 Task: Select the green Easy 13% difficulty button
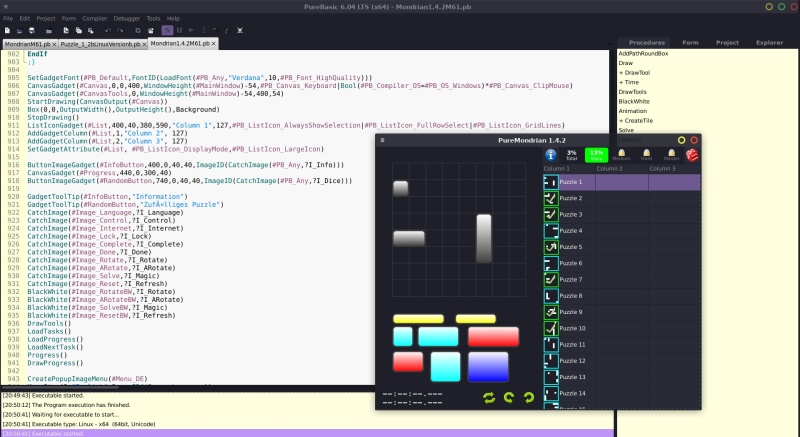click(596, 155)
